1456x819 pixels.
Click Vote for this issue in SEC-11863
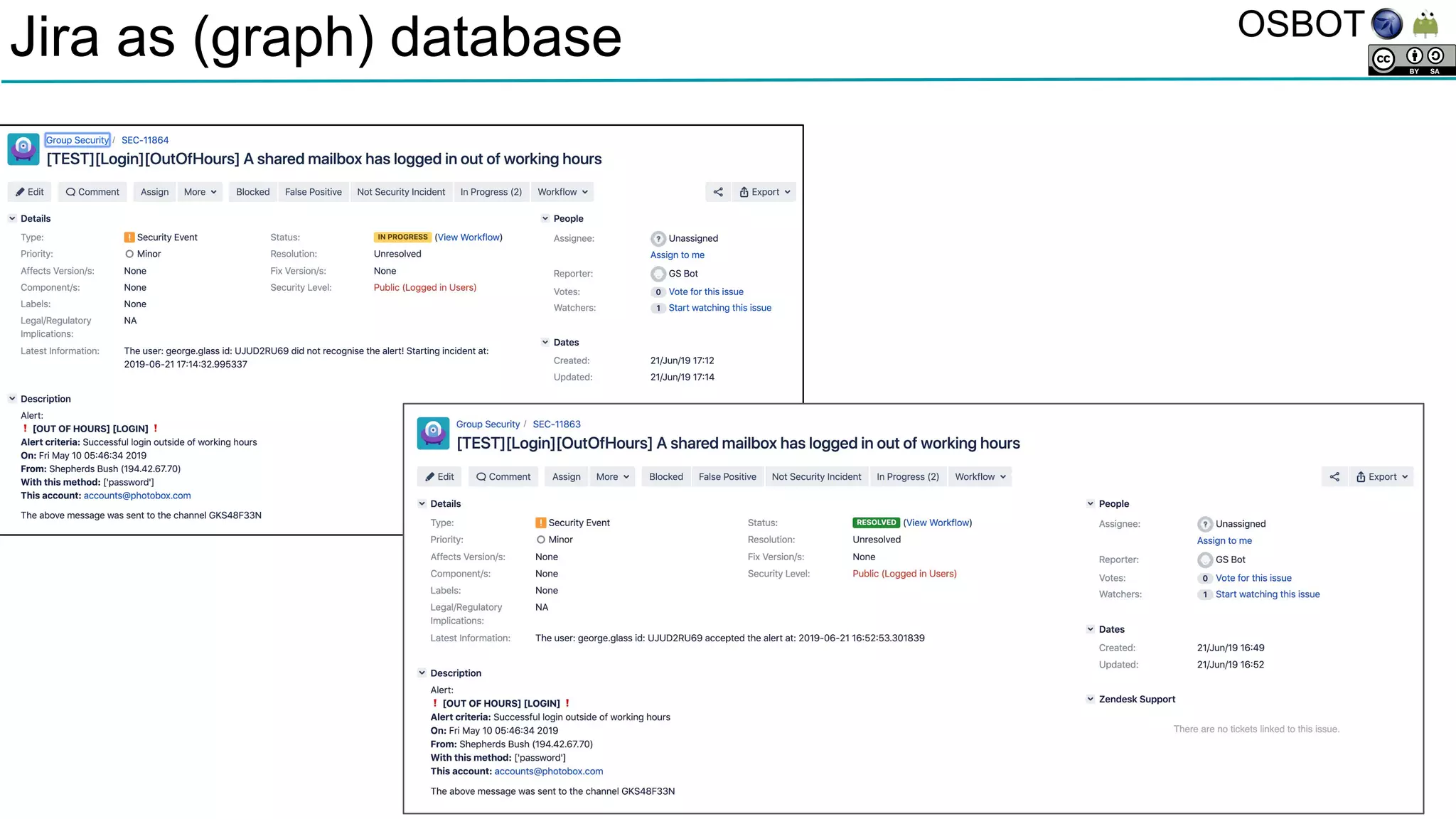click(1253, 578)
